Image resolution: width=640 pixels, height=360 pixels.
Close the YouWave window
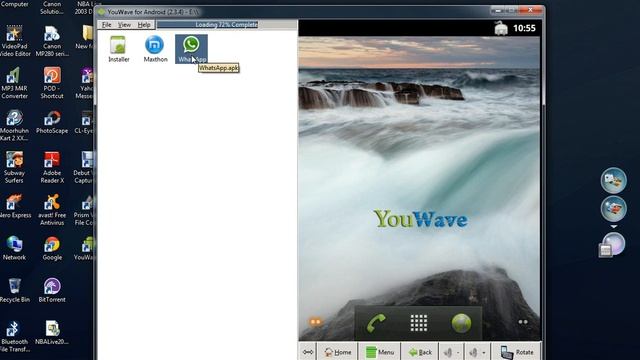530,10
